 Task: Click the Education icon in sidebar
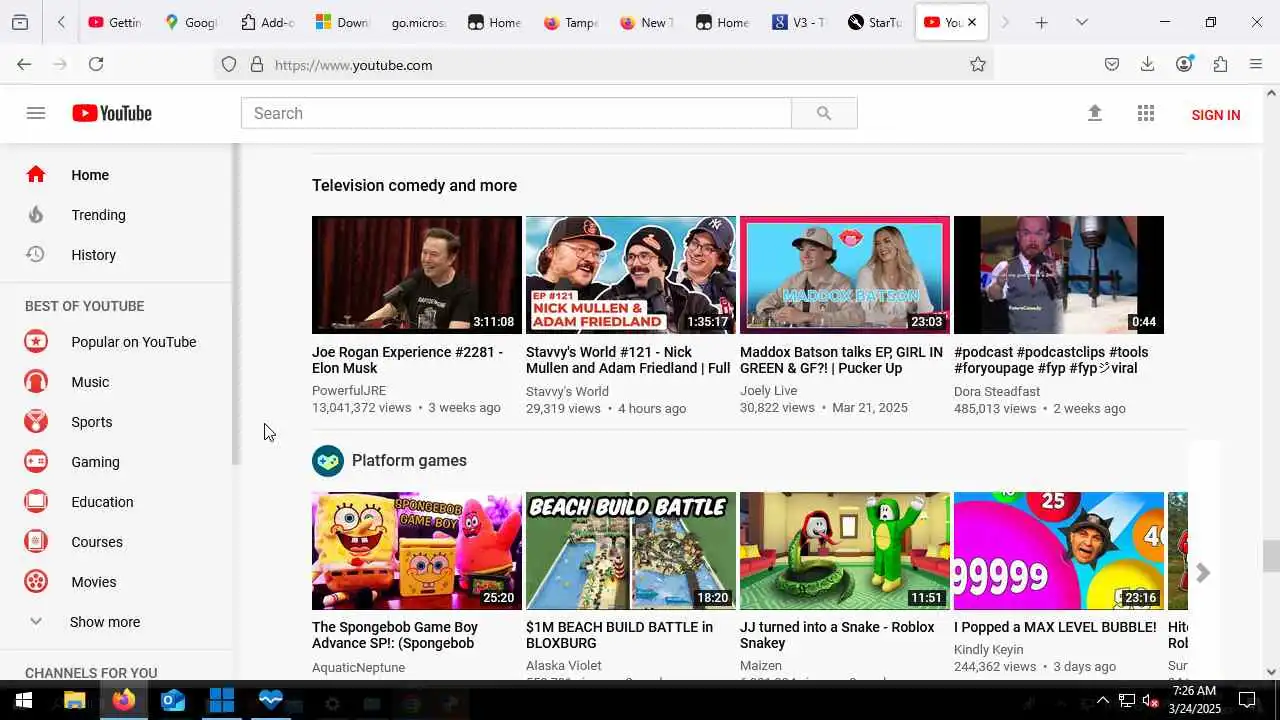pyautogui.click(x=36, y=502)
